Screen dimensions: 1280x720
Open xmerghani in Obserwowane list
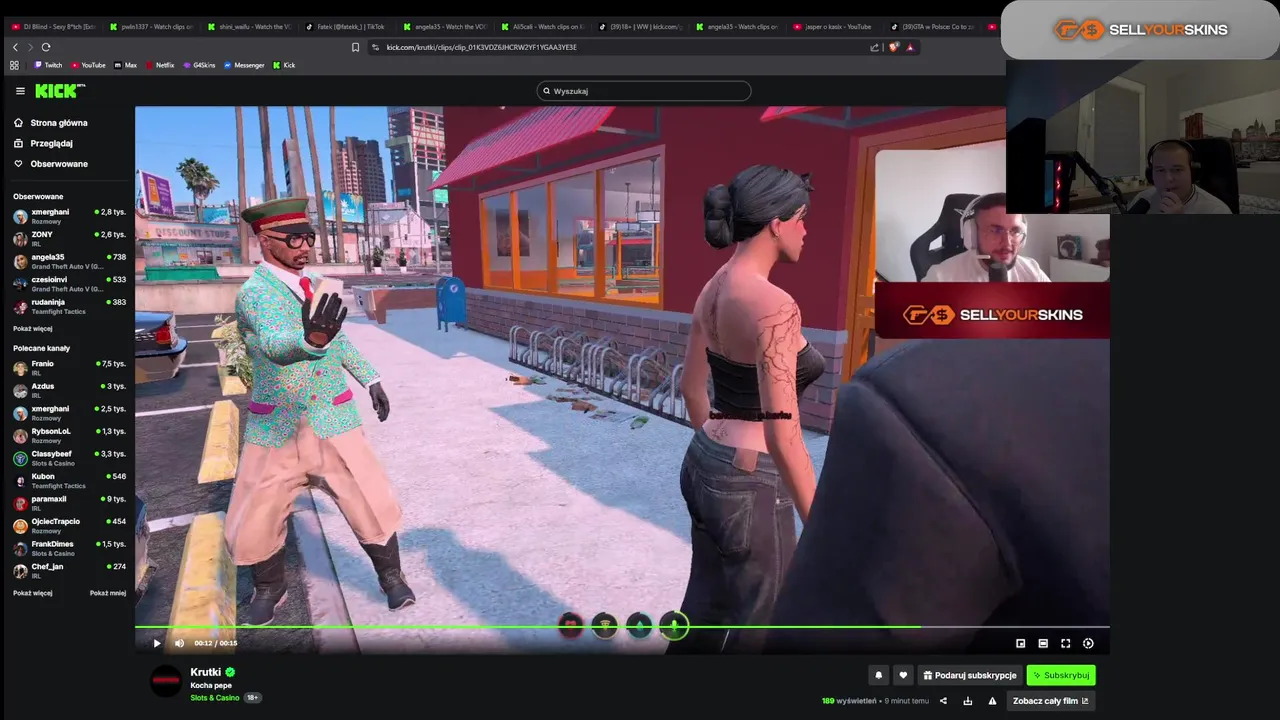[69, 216]
